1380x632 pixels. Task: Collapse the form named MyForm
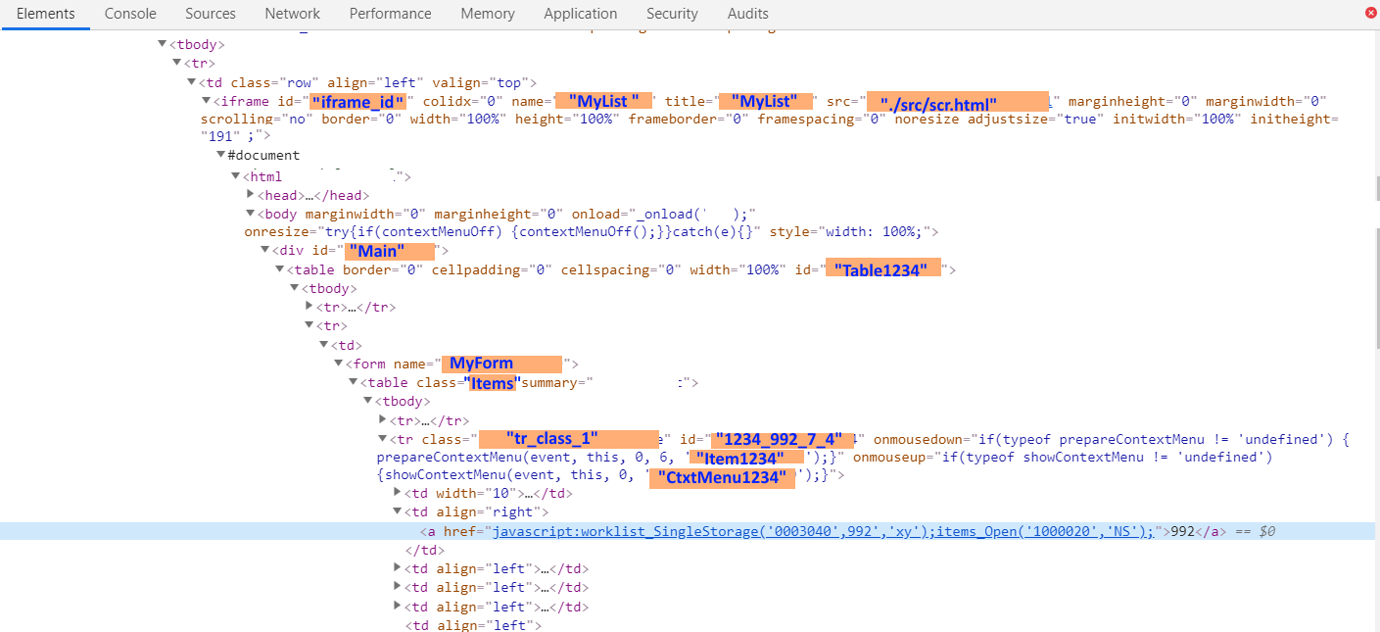tap(337, 362)
